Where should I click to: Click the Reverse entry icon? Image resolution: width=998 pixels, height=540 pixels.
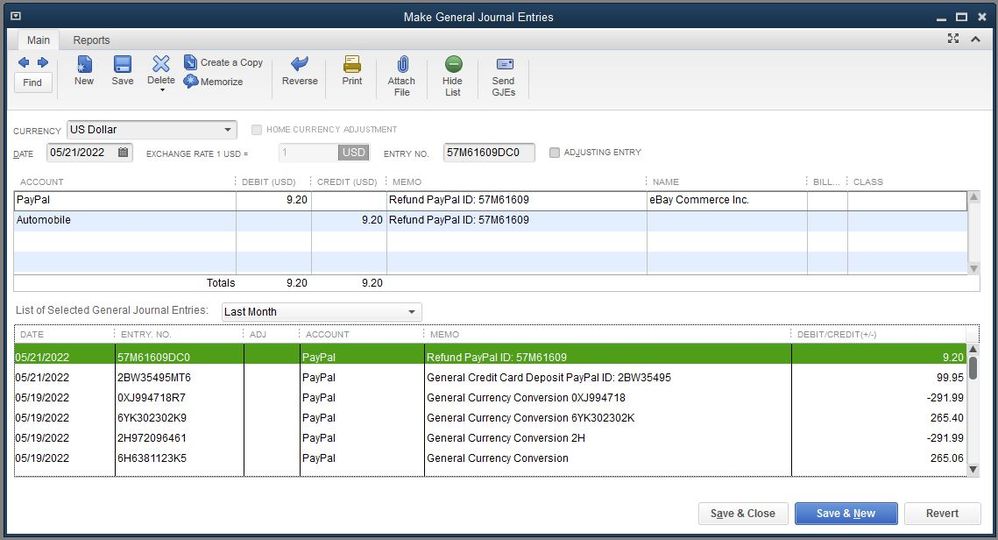(x=299, y=66)
